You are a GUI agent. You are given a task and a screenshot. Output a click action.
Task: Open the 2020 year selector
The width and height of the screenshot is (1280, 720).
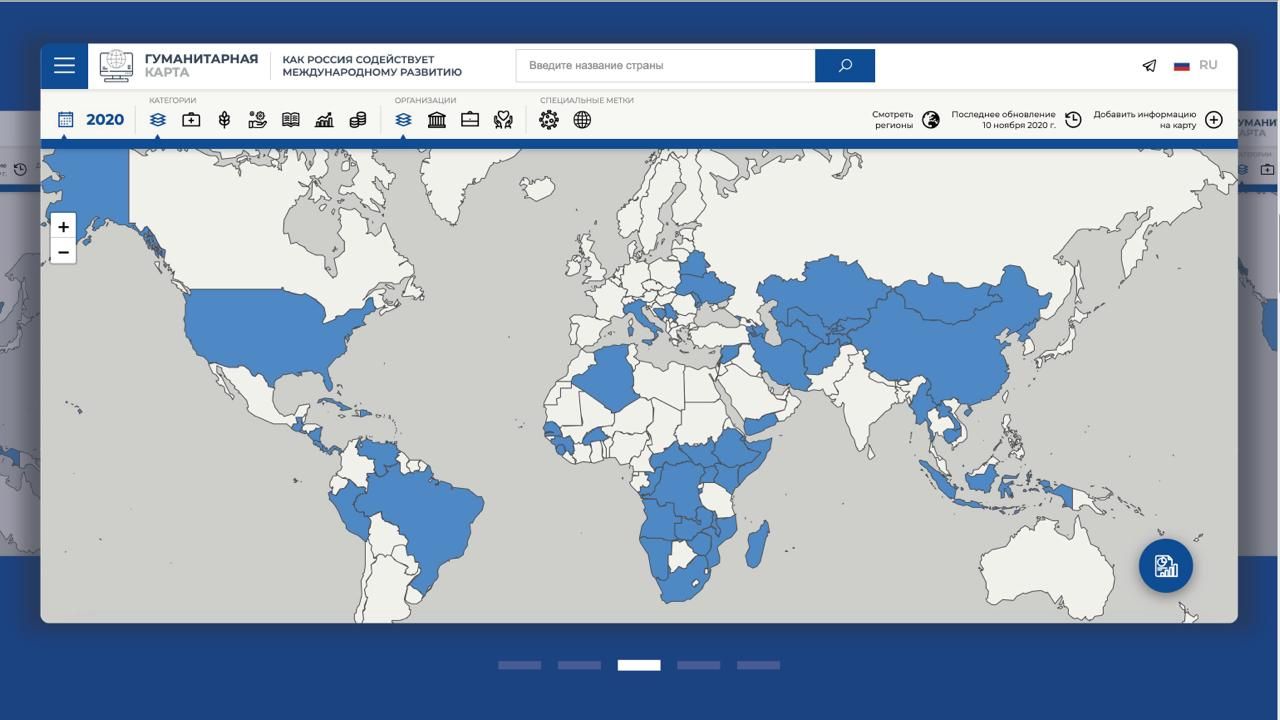click(x=91, y=120)
